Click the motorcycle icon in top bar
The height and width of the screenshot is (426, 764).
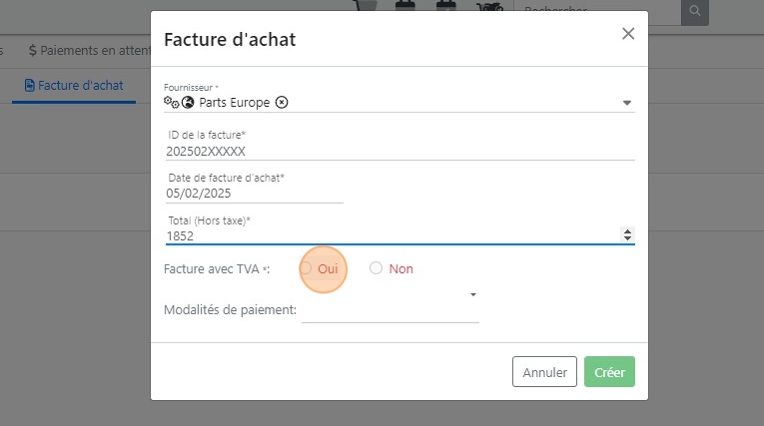coord(489,9)
